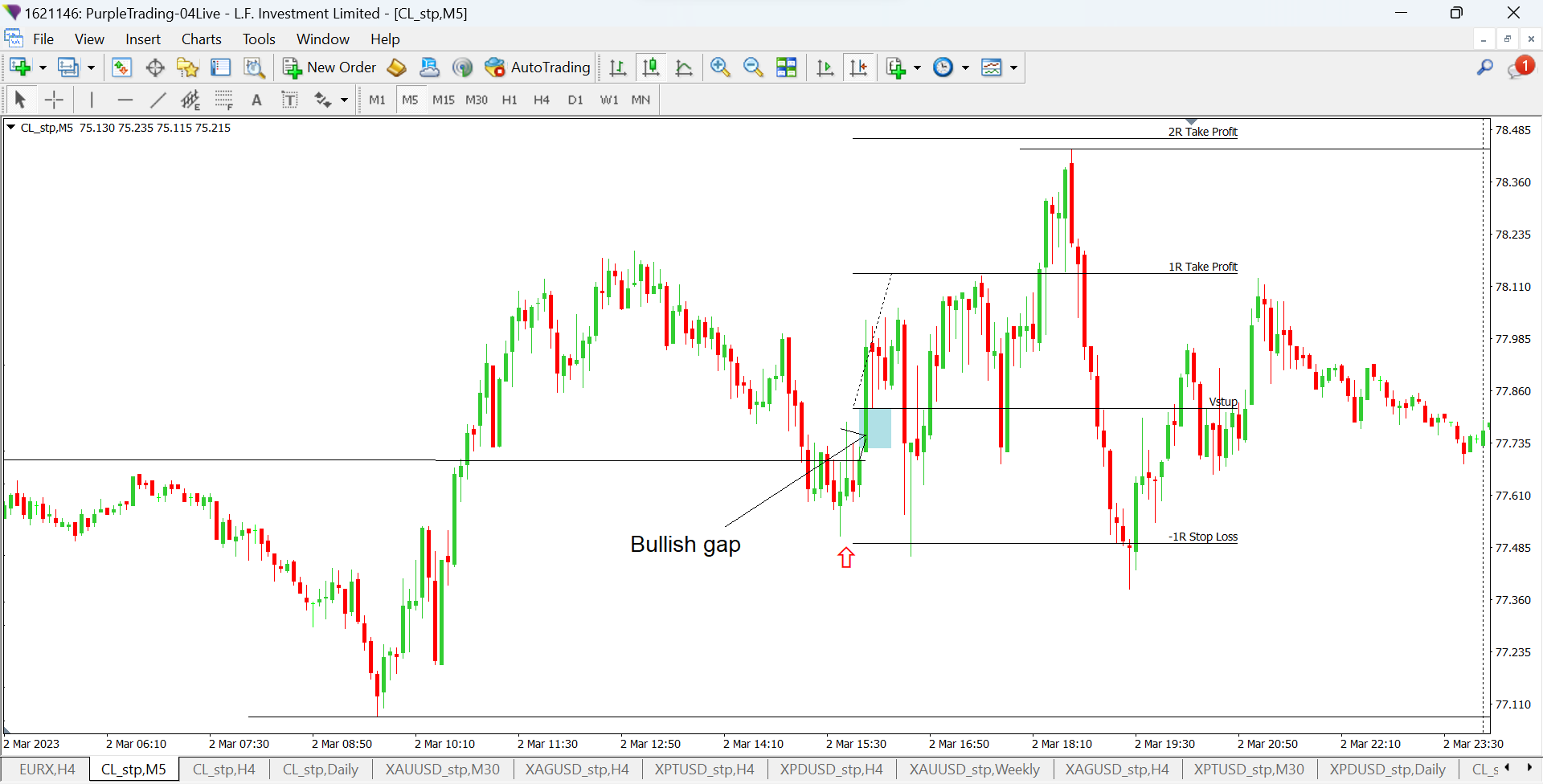Select the crosshair tool
The image size is (1543, 784).
tap(54, 100)
